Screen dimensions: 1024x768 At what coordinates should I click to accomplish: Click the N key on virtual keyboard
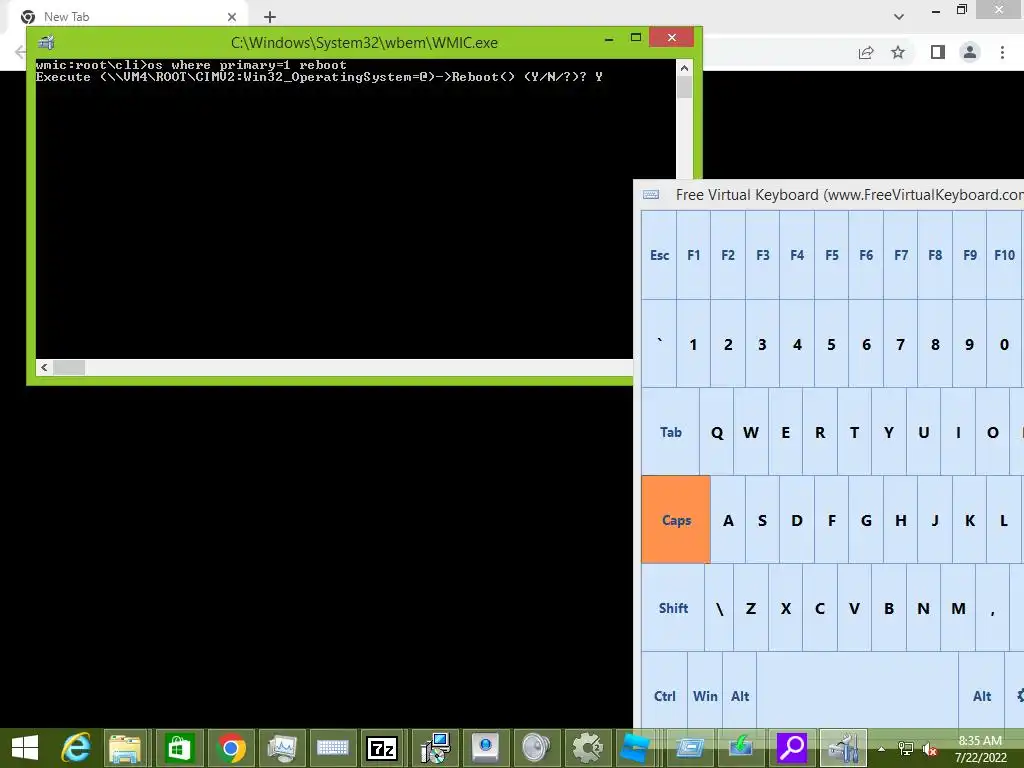[x=923, y=608]
